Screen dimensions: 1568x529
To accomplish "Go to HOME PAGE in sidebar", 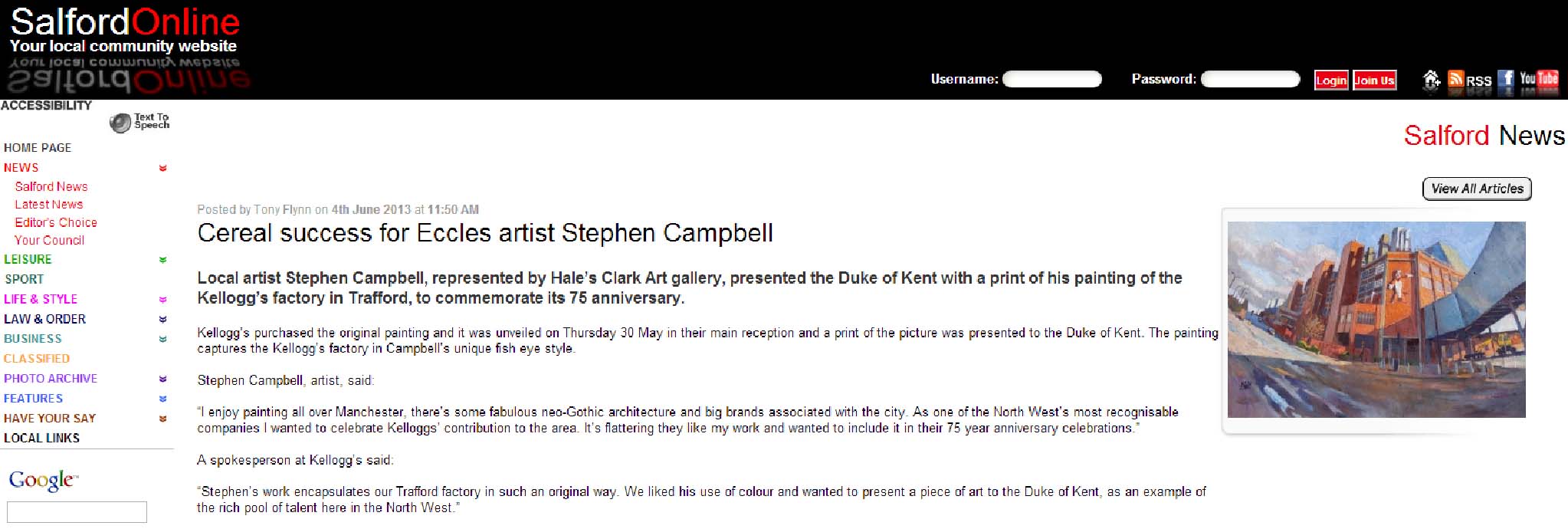I will click(x=38, y=147).
